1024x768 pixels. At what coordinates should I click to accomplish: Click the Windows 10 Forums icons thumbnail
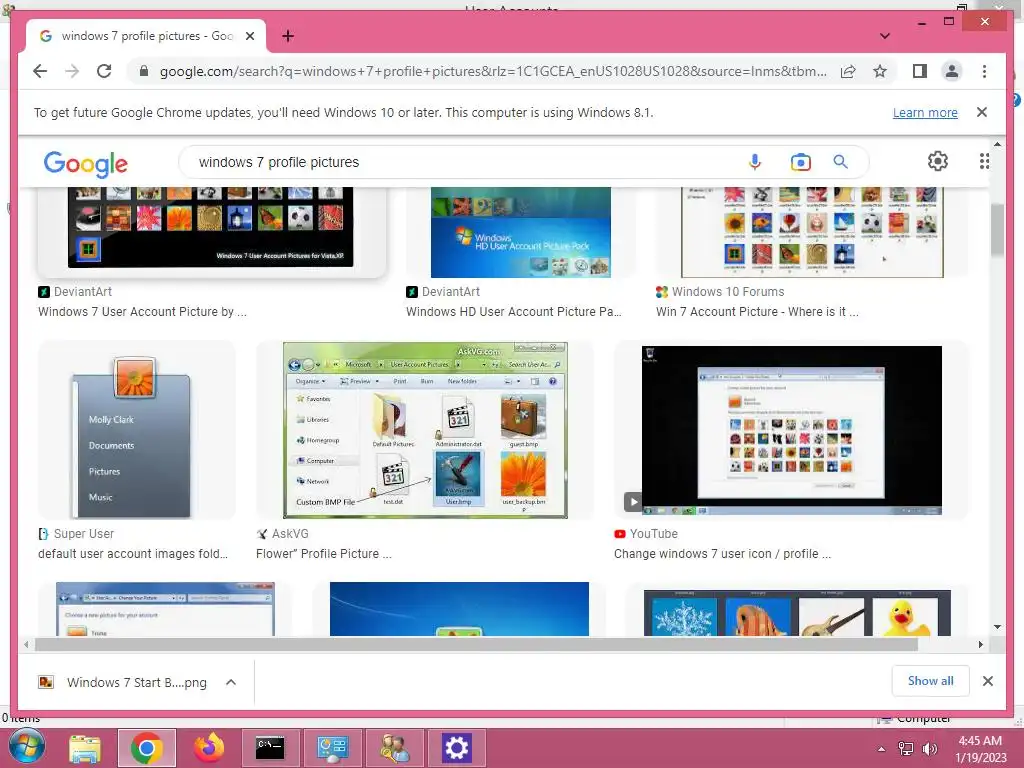click(x=812, y=232)
